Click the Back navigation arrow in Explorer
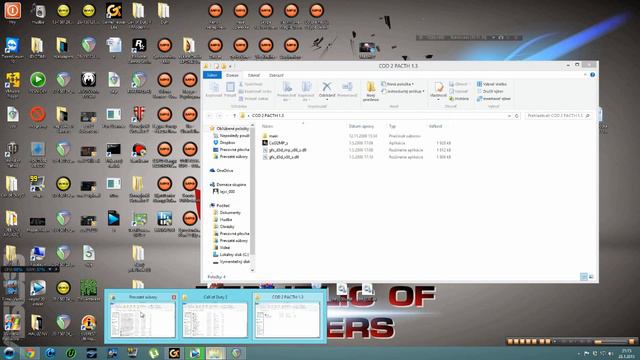The image size is (640, 360). click(x=210, y=116)
